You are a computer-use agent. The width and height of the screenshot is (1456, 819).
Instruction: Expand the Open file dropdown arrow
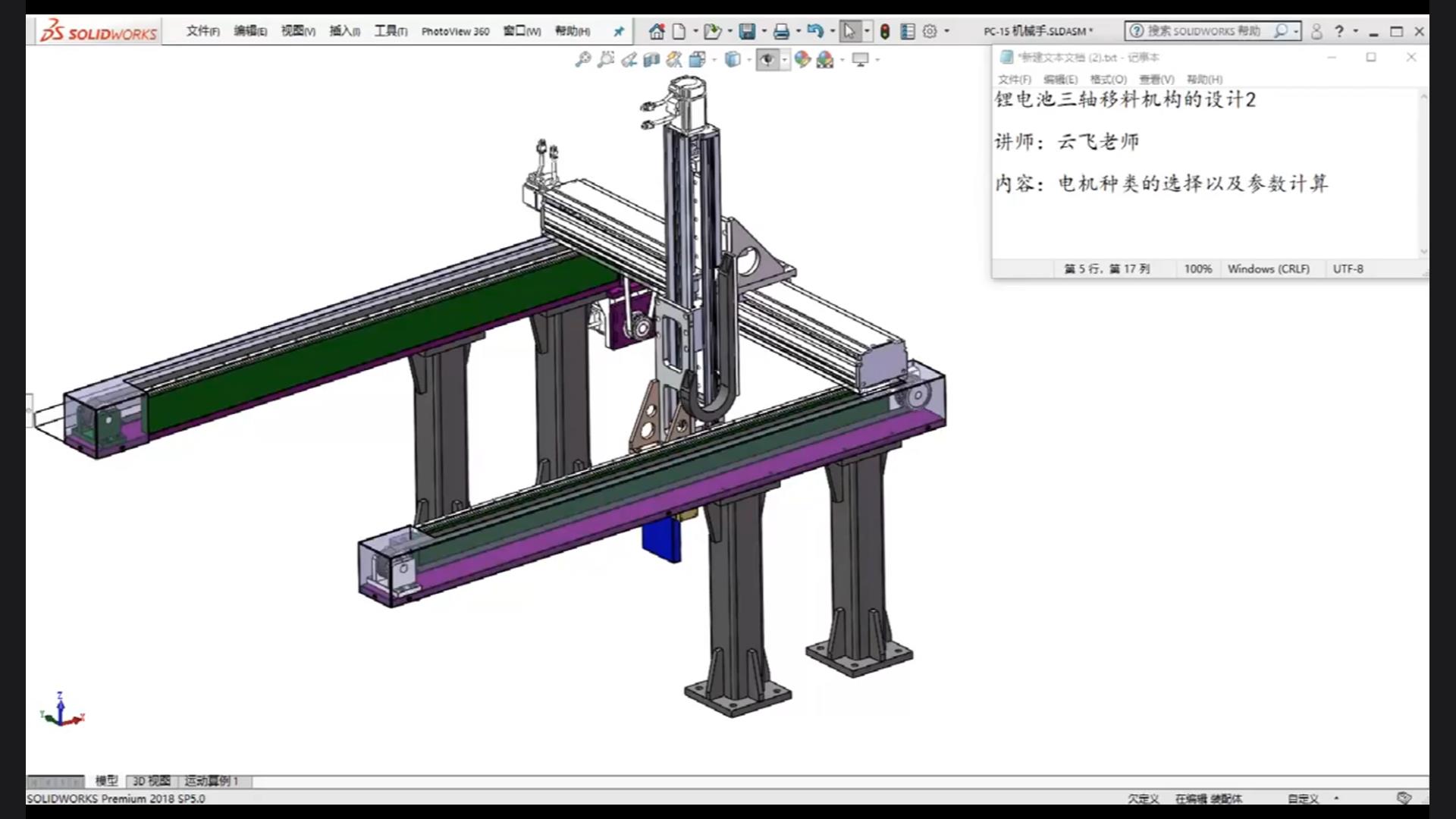coord(730,31)
